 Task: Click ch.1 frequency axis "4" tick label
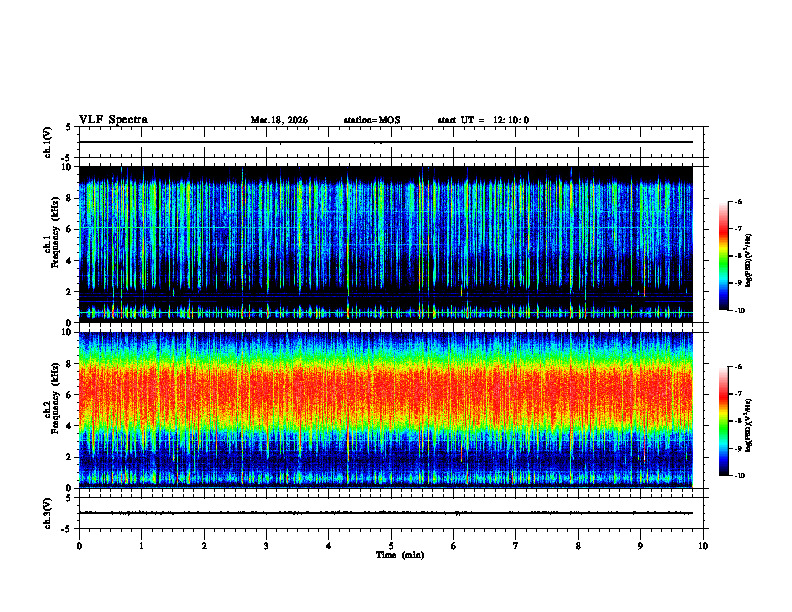(70, 261)
